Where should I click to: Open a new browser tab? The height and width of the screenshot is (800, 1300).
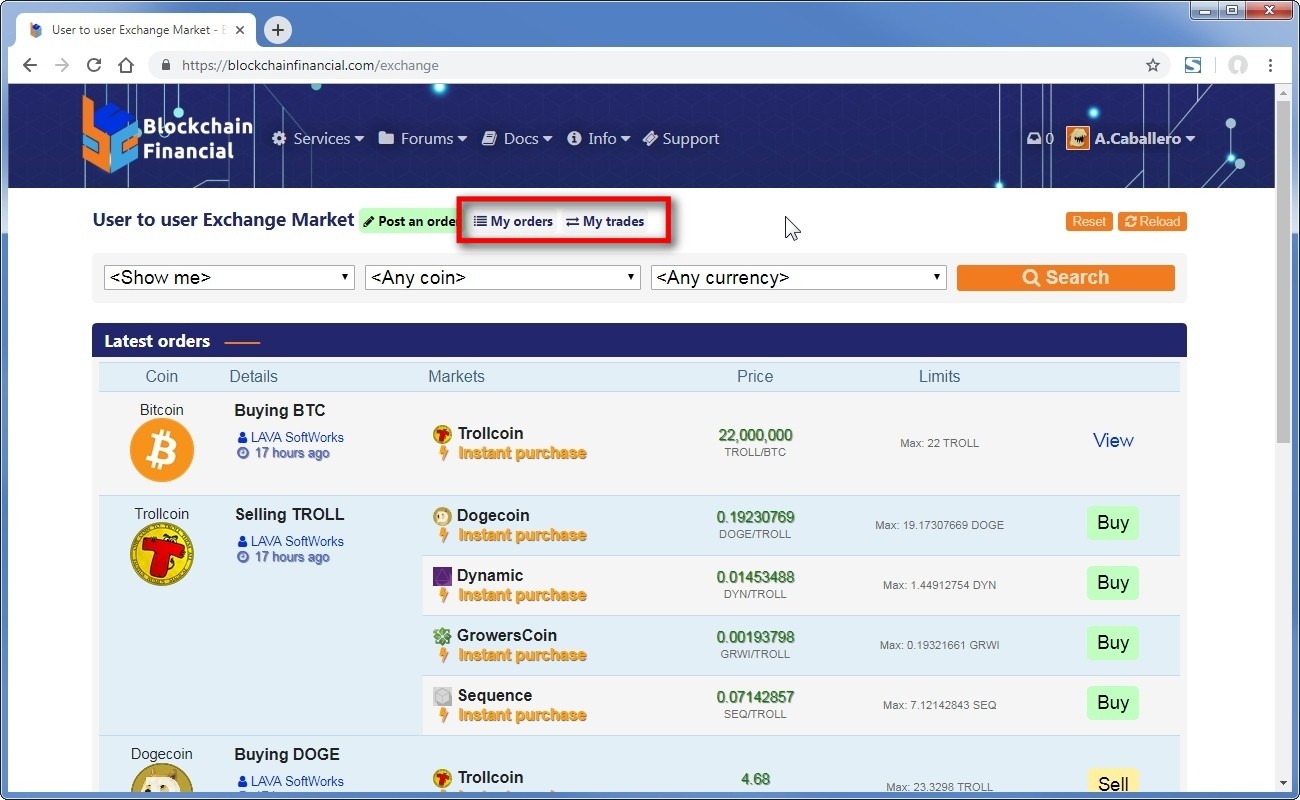click(278, 30)
